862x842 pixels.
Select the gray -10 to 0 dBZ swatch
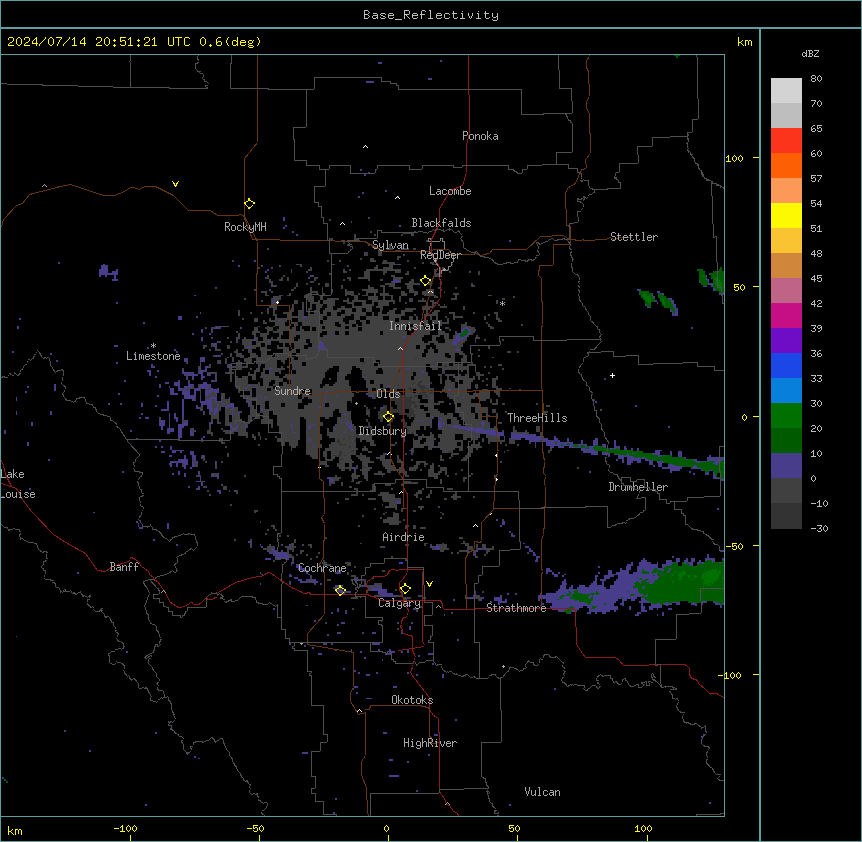click(x=786, y=491)
